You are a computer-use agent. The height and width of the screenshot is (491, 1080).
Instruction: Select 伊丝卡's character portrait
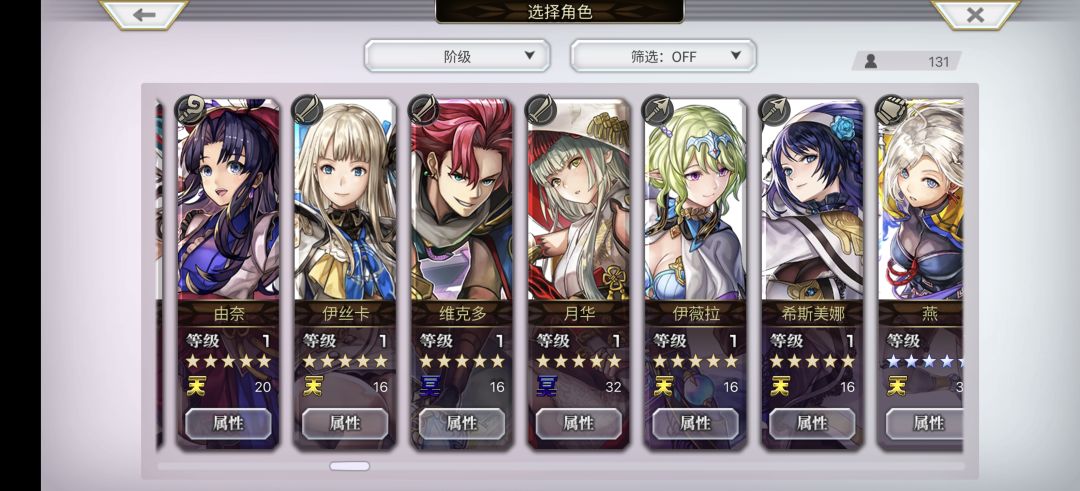click(x=345, y=200)
